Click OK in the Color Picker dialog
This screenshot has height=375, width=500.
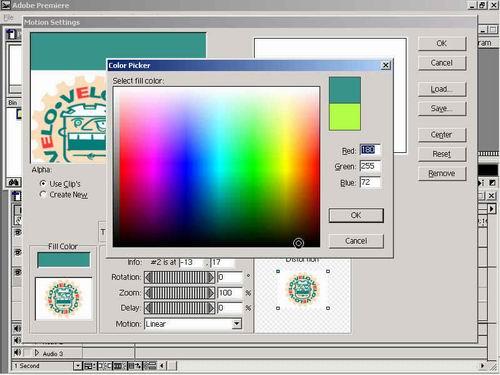click(356, 215)
